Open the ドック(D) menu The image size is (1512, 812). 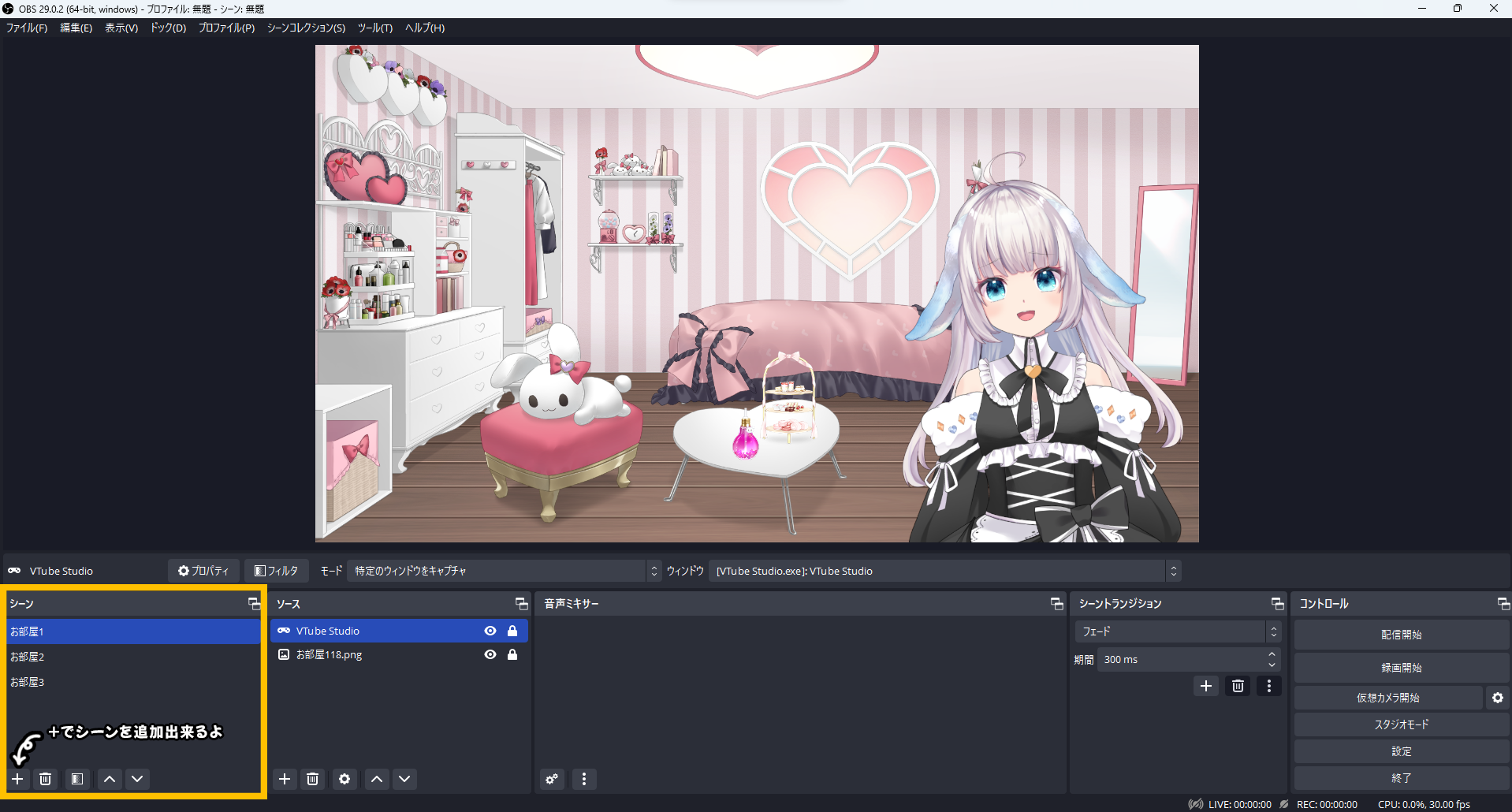168,28
